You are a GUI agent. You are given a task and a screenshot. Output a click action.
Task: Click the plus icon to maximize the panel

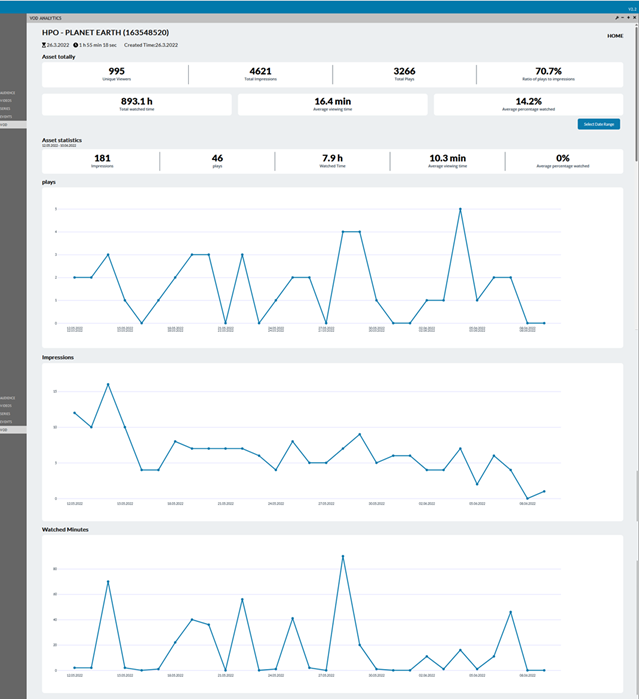tap(627, 19)
